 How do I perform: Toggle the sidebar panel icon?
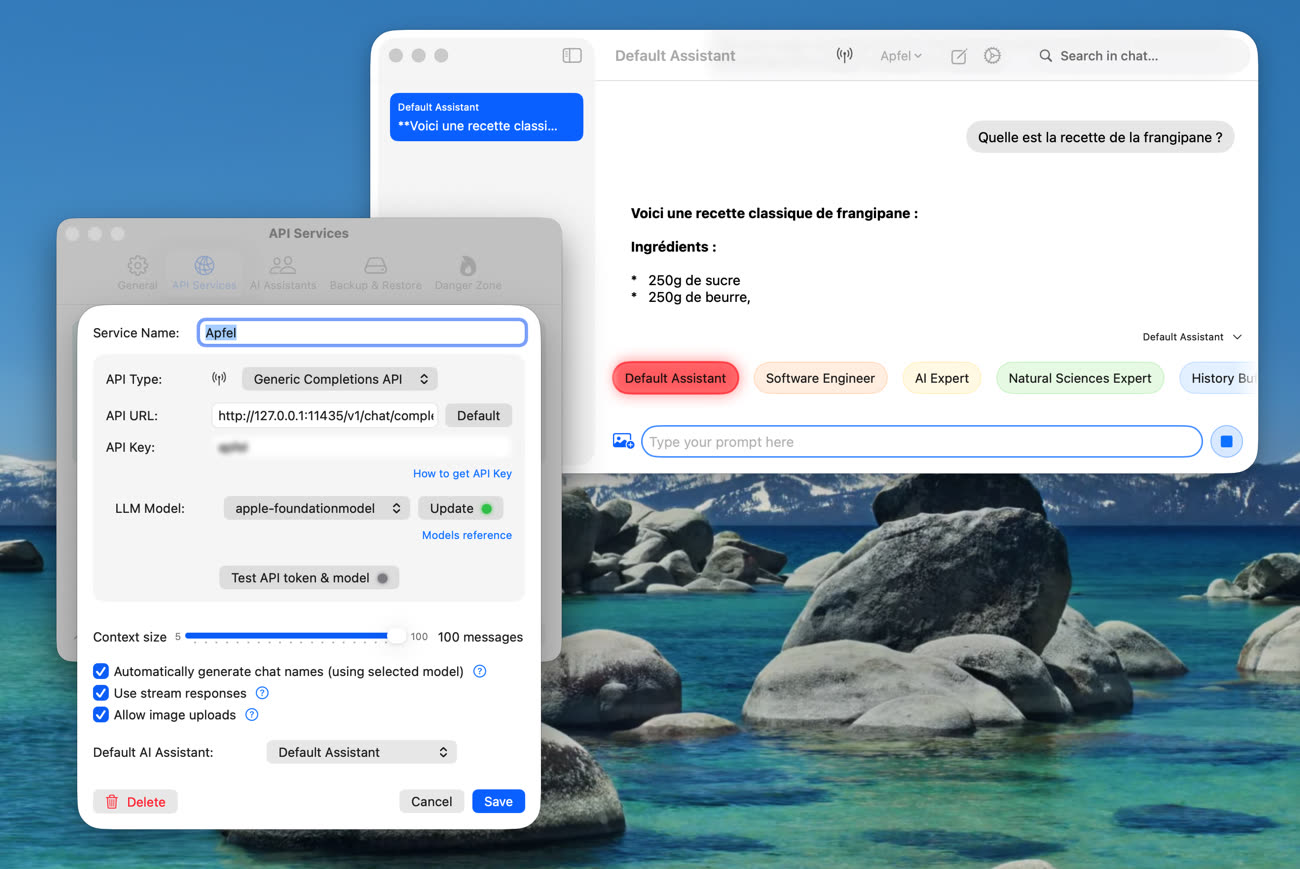pyautogui.click(x=572, y=56)
